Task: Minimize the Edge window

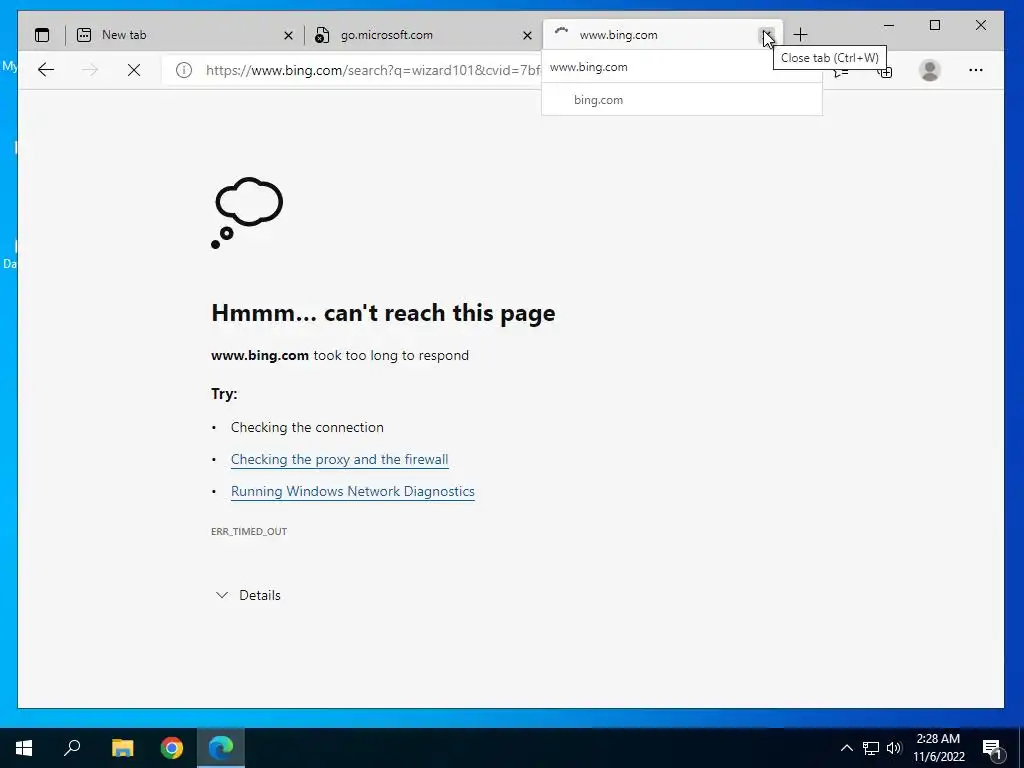Action: (889, 25)
